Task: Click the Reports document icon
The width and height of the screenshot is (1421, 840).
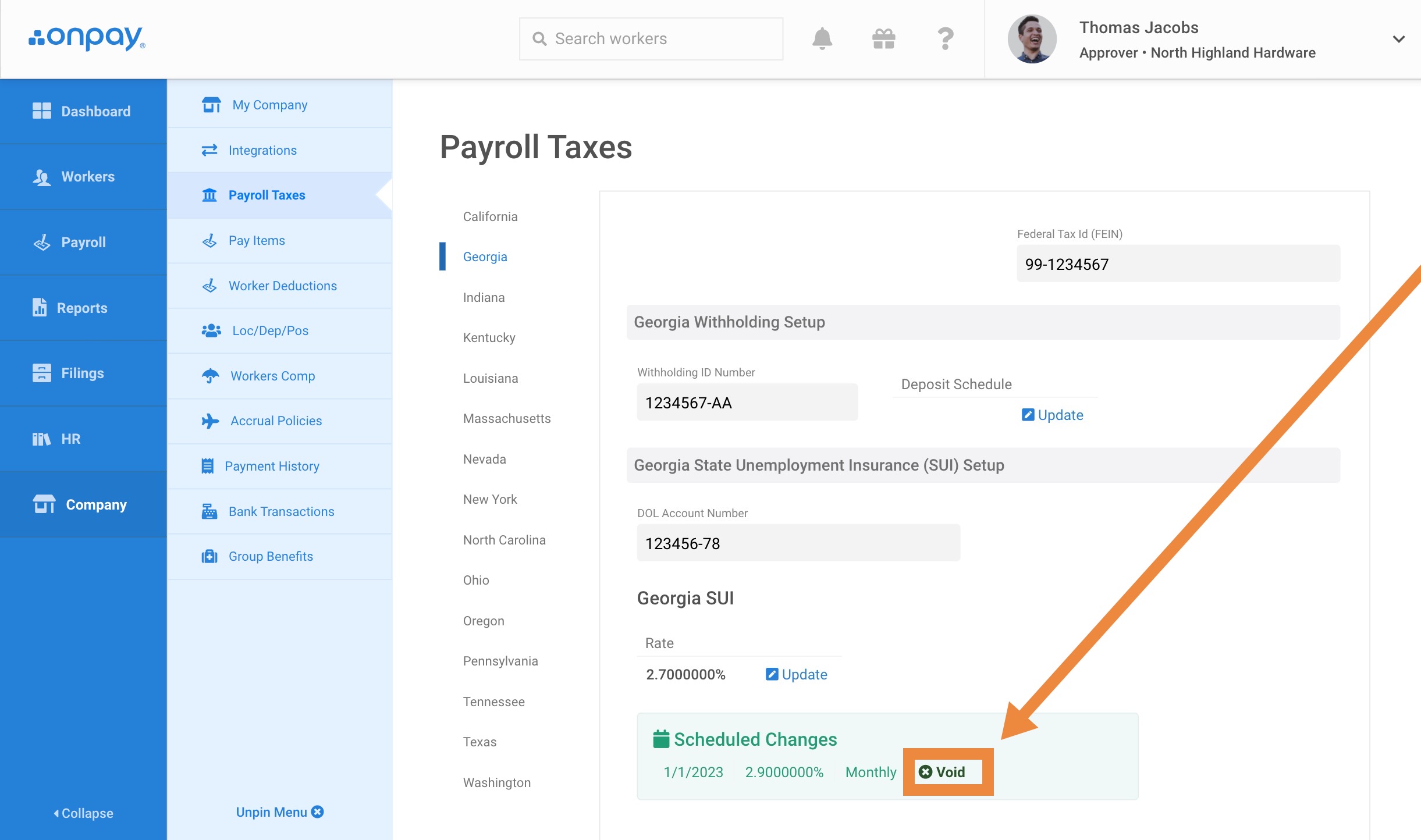Action: pyautogui.click(x=40, y=308)
